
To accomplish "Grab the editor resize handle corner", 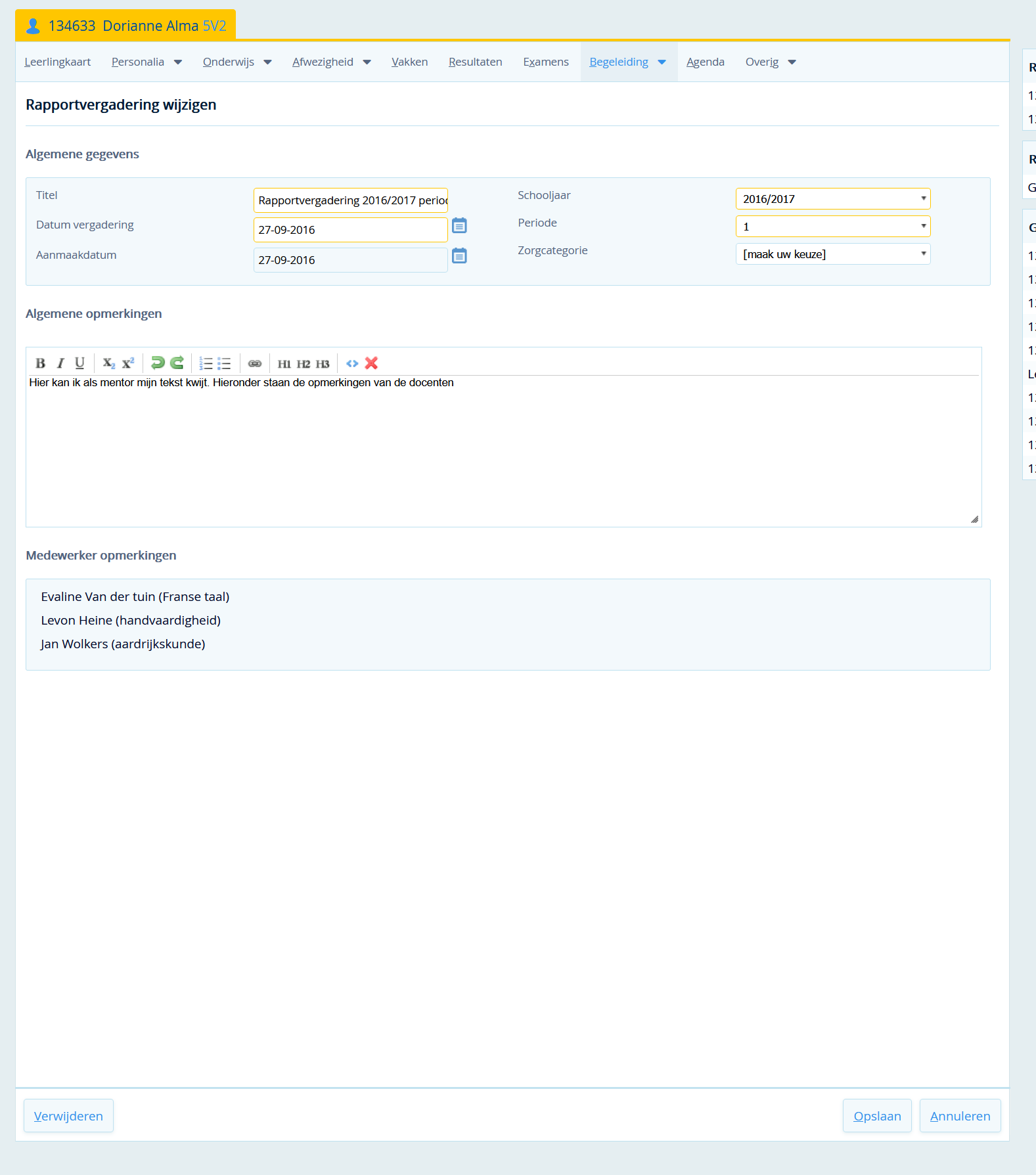I will click(974, 520).
